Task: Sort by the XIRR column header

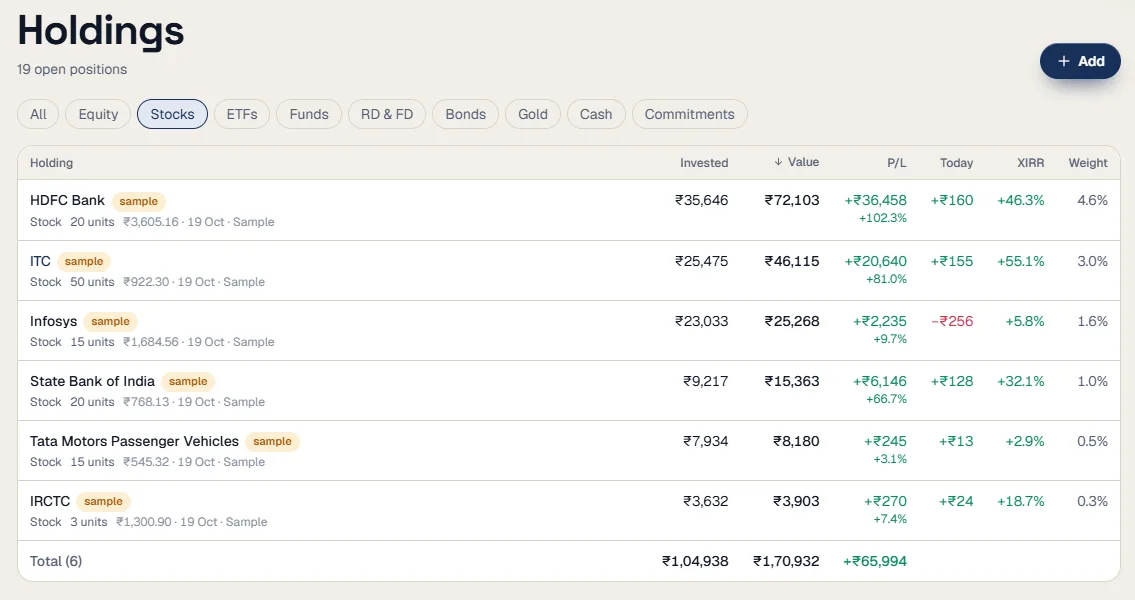Action: point(1031,163)
